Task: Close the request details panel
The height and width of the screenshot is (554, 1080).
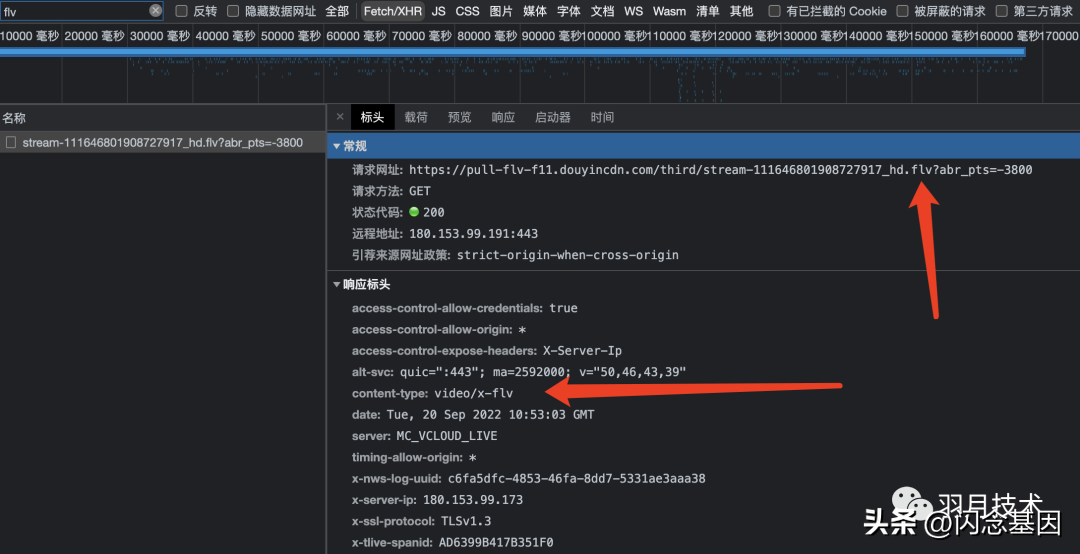Action: (340, 116)
